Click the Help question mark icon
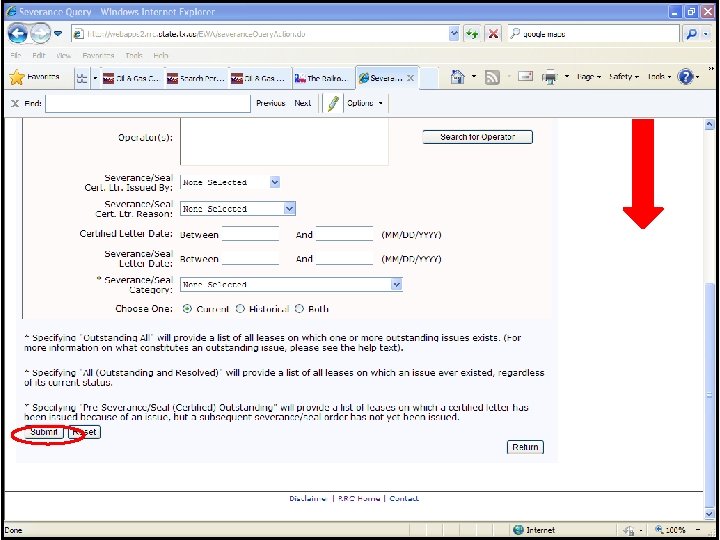720x540 pixels. click(x=685, y=77)
